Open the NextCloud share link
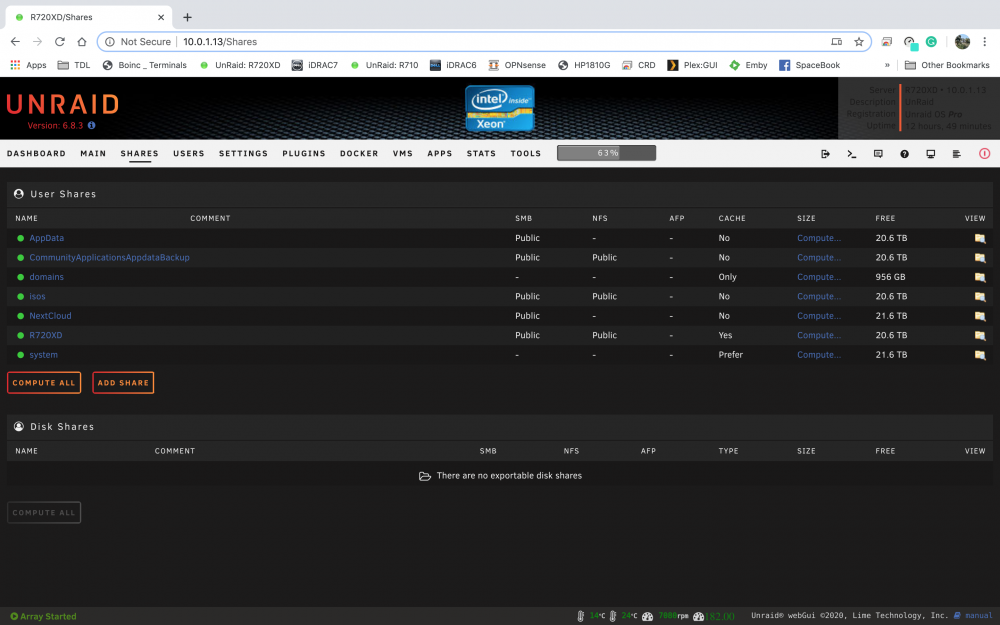1000x625 pixels. (x=50, y=316)
